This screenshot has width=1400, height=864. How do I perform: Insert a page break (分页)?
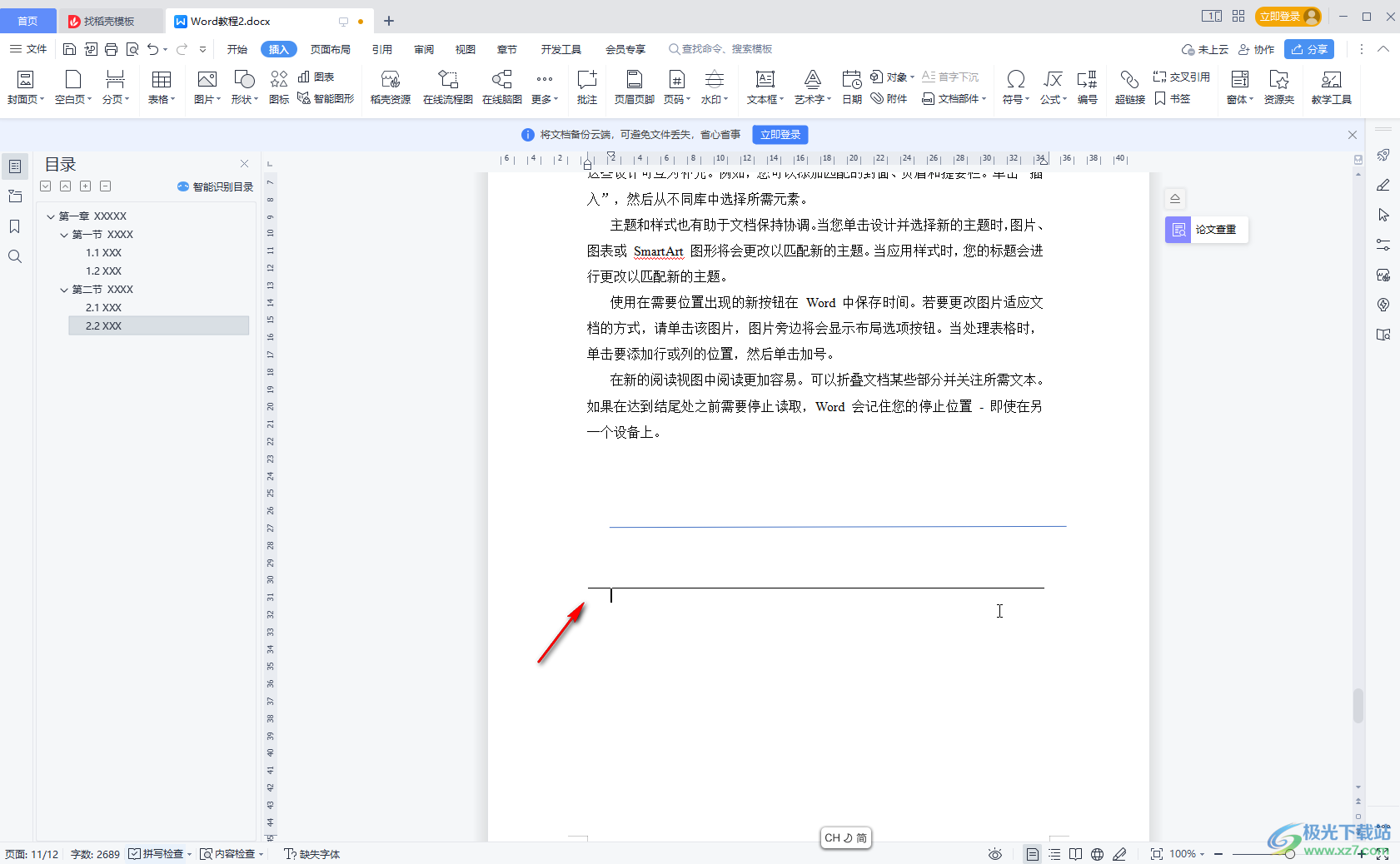(116, 87)
